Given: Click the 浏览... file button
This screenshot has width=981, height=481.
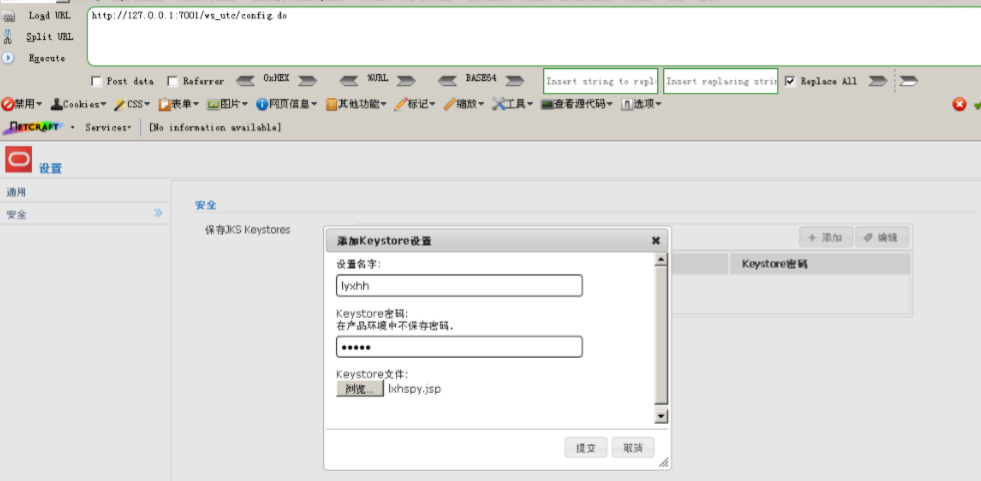Looking at the screenshot, I should [x=360, y=389].
